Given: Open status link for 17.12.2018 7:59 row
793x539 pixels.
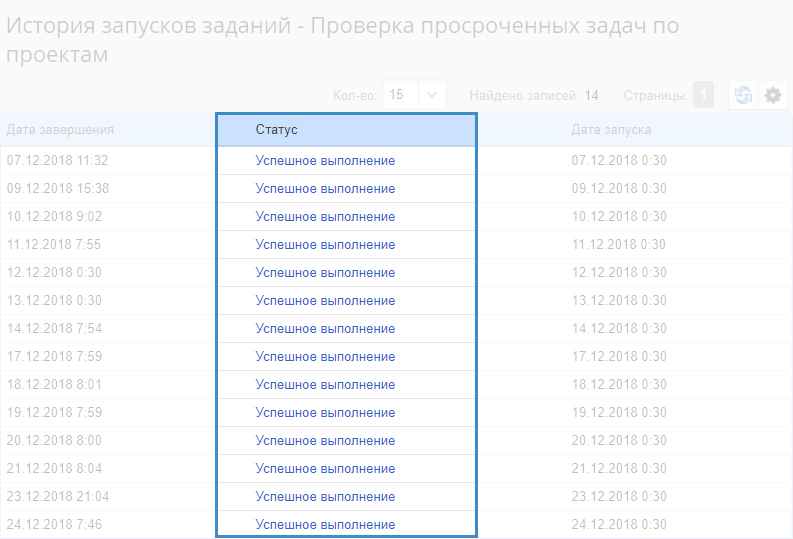Looking at the screenshot, I should tap(325, 357).
